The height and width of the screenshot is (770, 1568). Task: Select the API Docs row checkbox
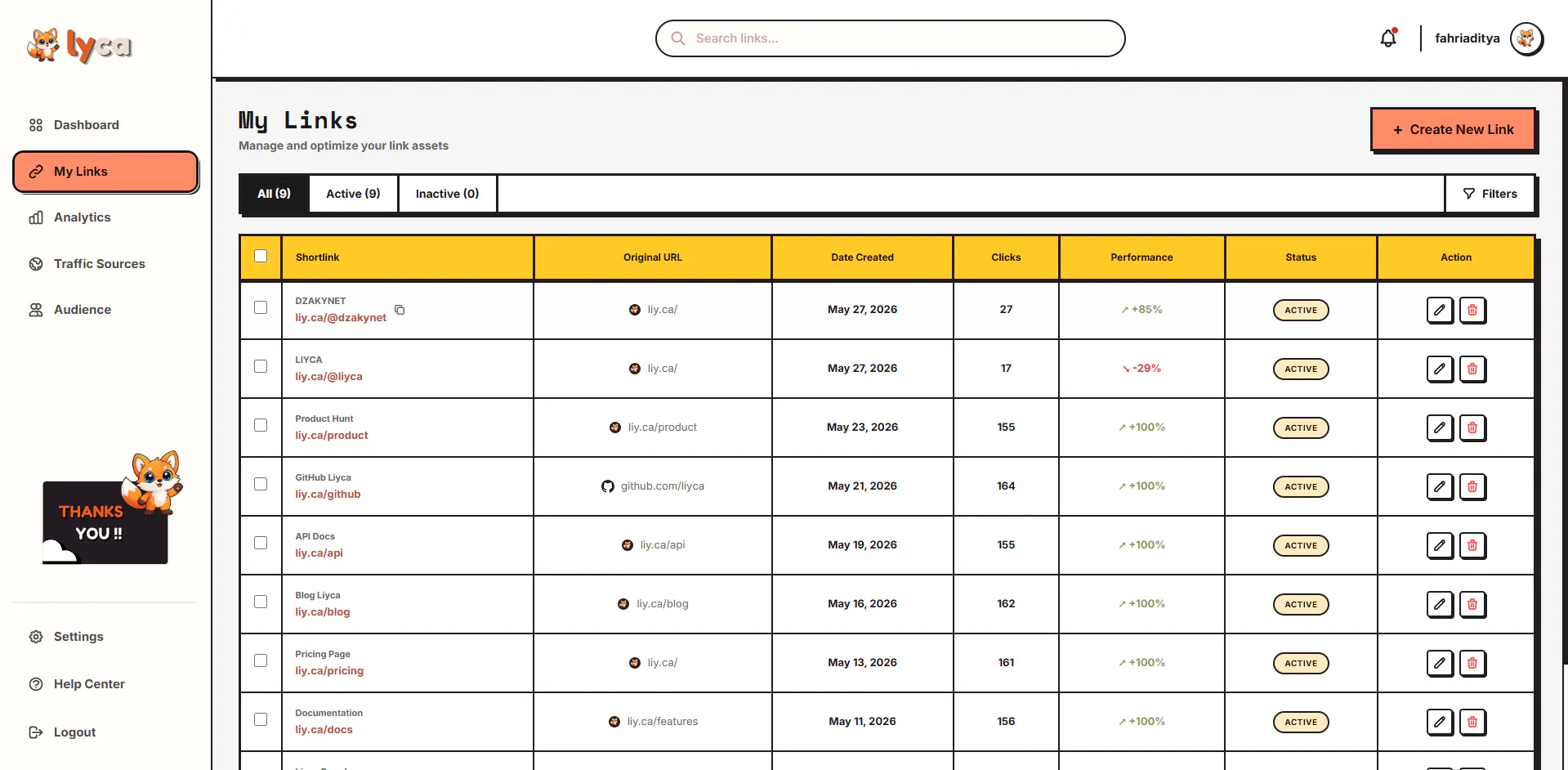(261, 543)
